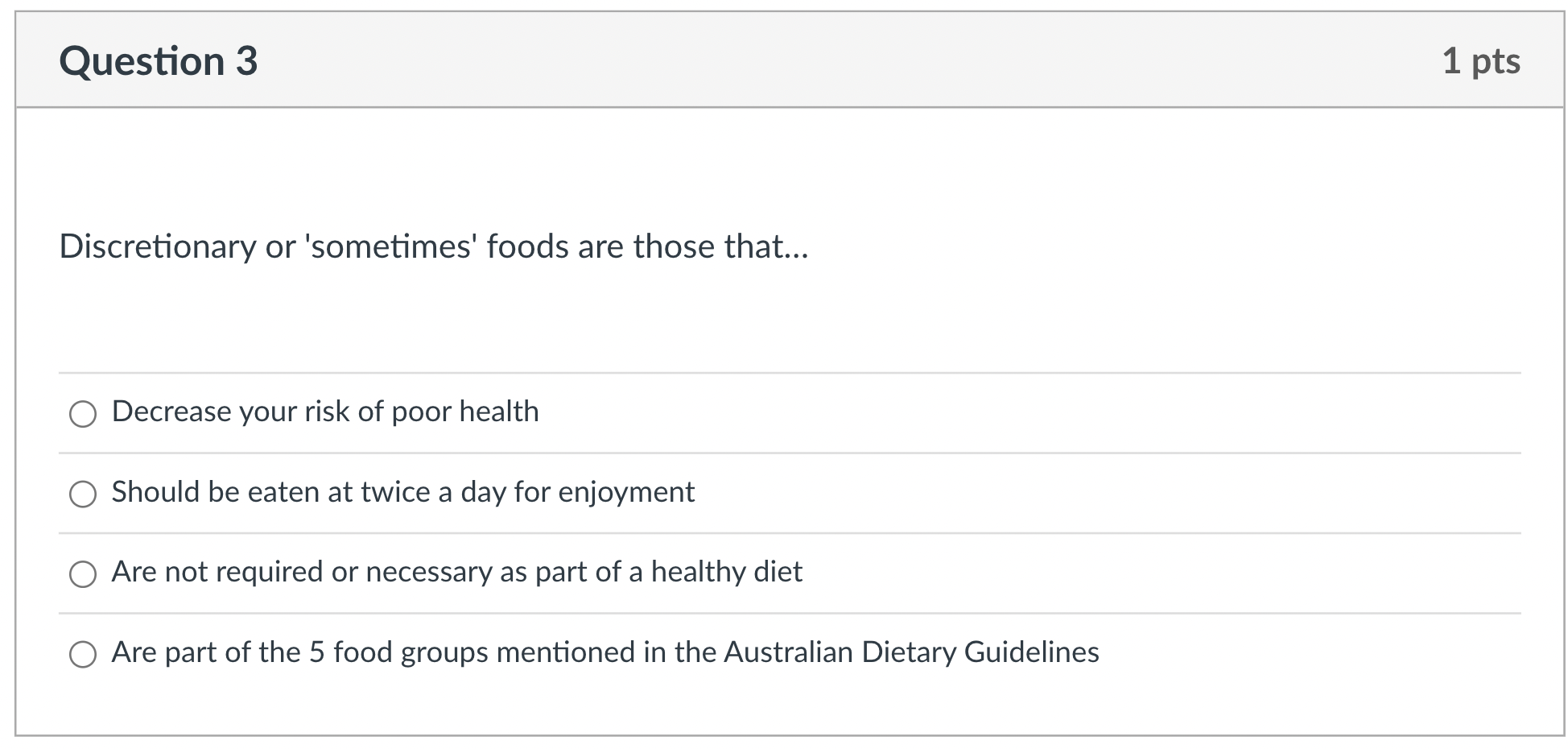Select the radio button for 'Decrease your risk of poor health'

coord(83,414)
